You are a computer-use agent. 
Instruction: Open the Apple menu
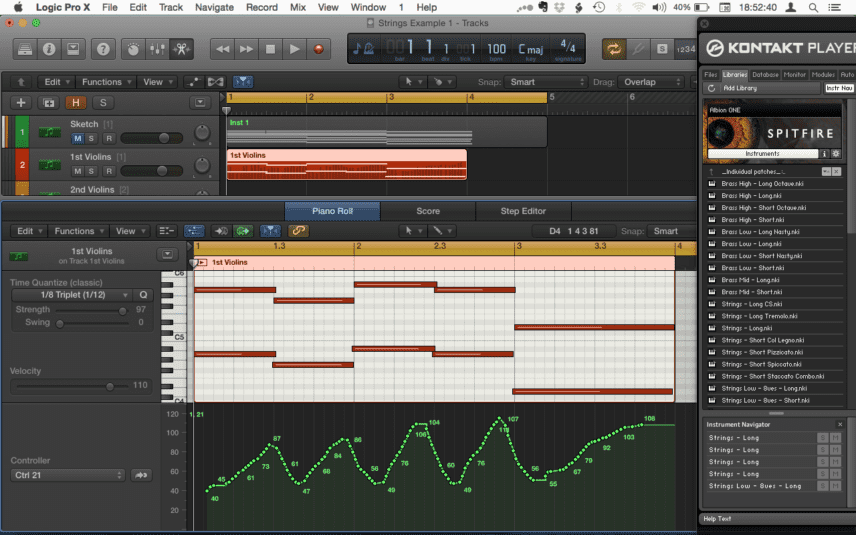(18, 7)
